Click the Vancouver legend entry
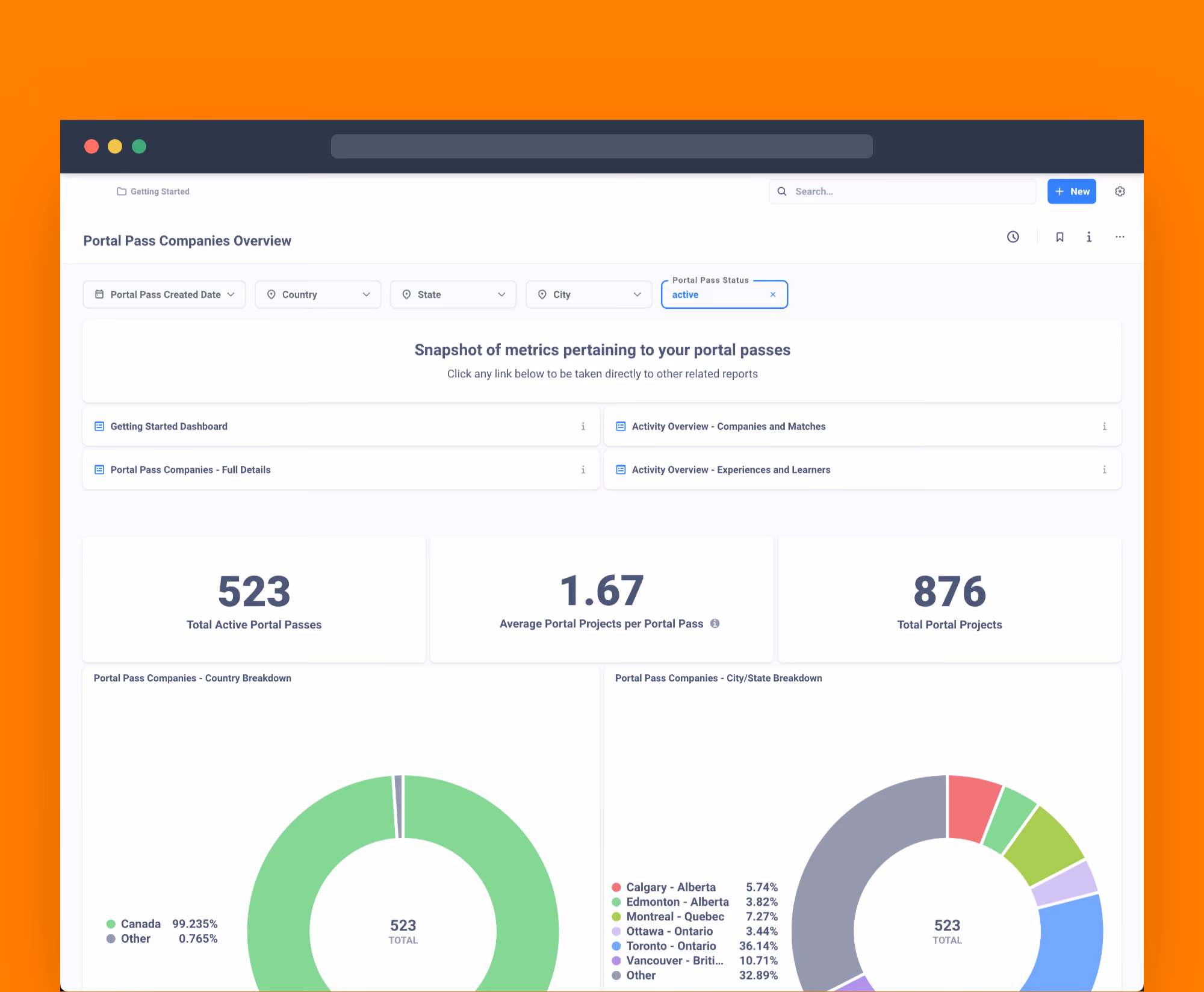This screenshot has height=992, width=1204. (695, 961)
